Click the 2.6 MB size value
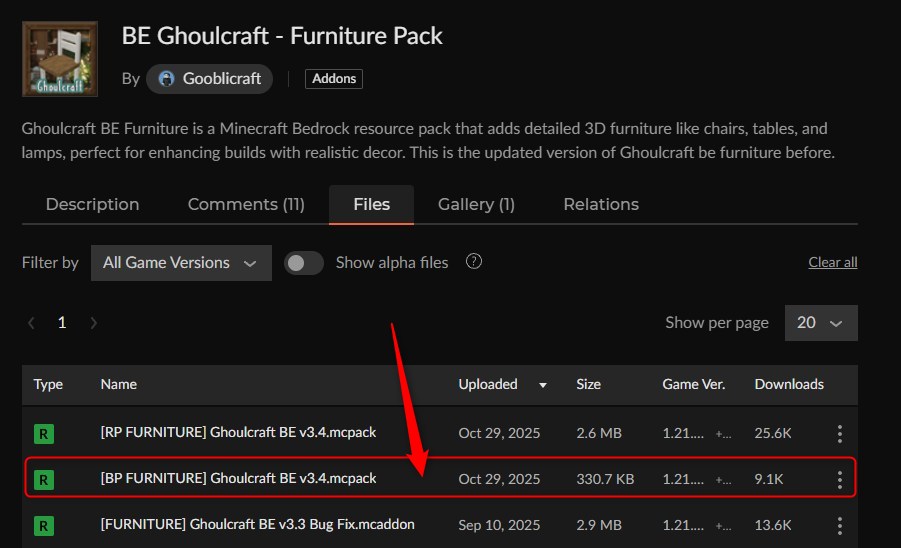 pyautogui.click(x=599, y=433)
